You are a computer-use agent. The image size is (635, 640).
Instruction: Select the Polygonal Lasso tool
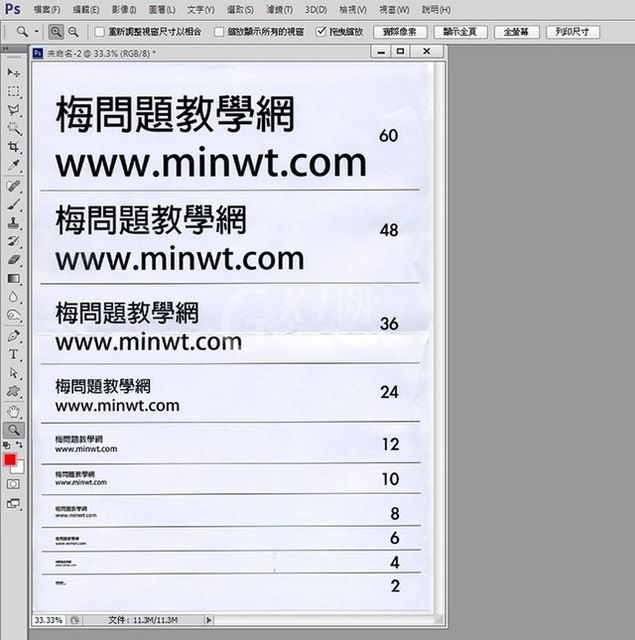[13, 110]
